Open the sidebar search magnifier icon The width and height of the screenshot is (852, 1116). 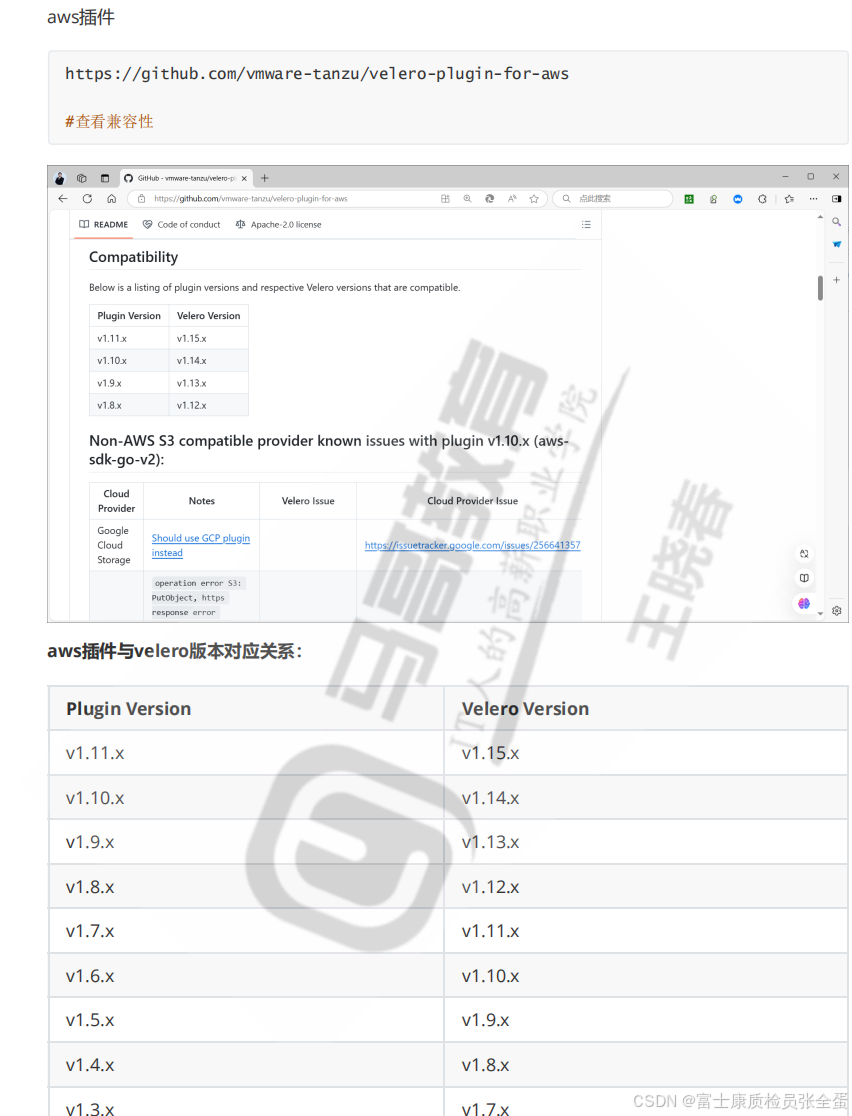pos(836,222)
